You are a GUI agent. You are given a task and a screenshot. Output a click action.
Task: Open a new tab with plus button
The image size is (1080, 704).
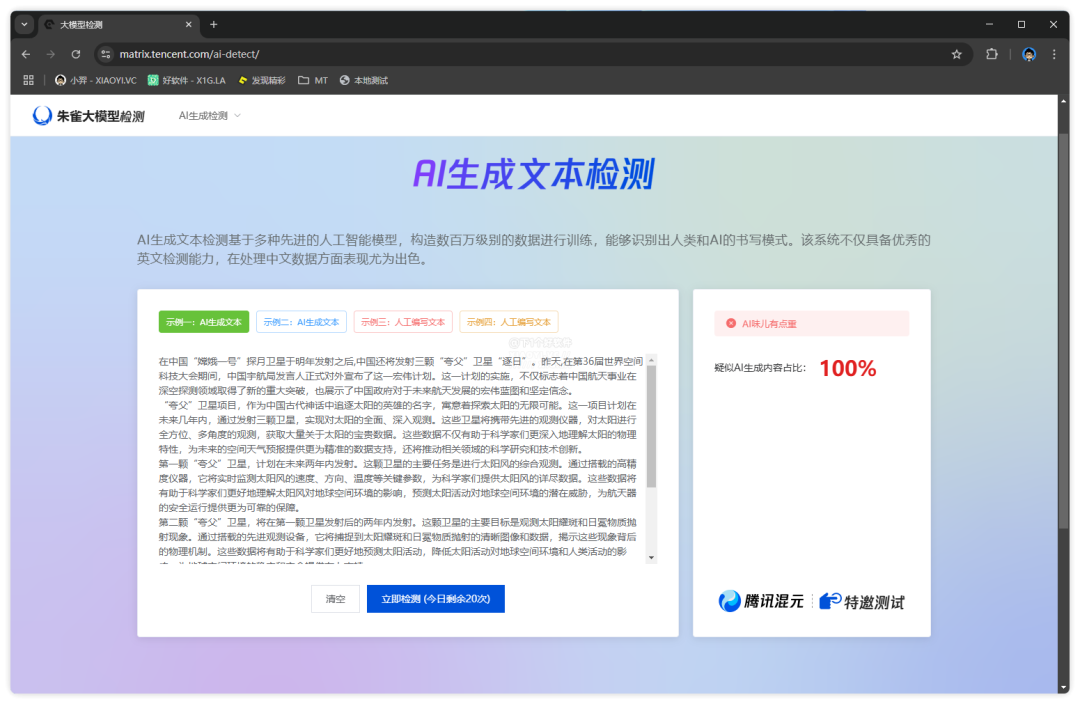tap(213, 24)
